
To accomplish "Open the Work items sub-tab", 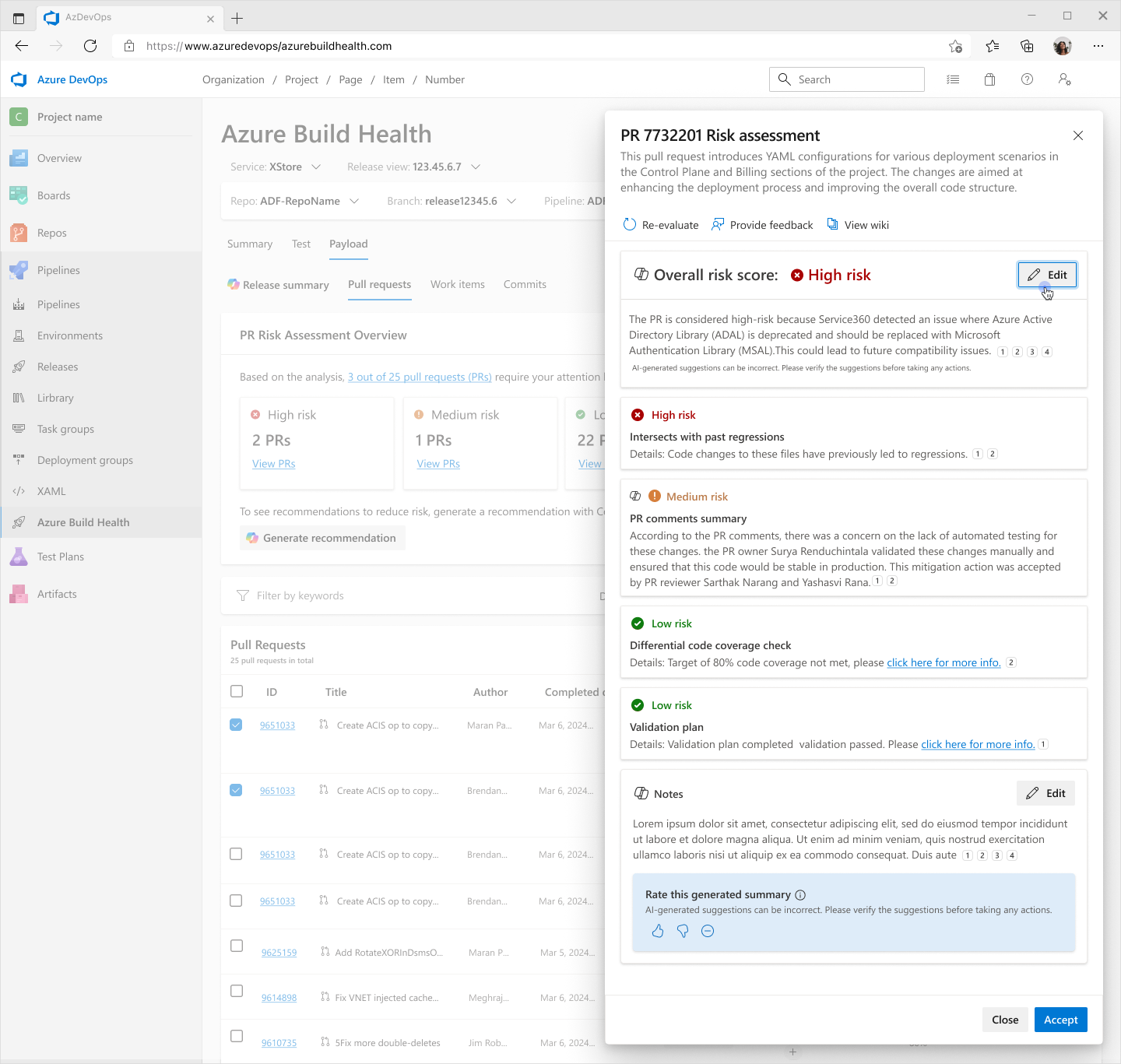I will (458, 284).
